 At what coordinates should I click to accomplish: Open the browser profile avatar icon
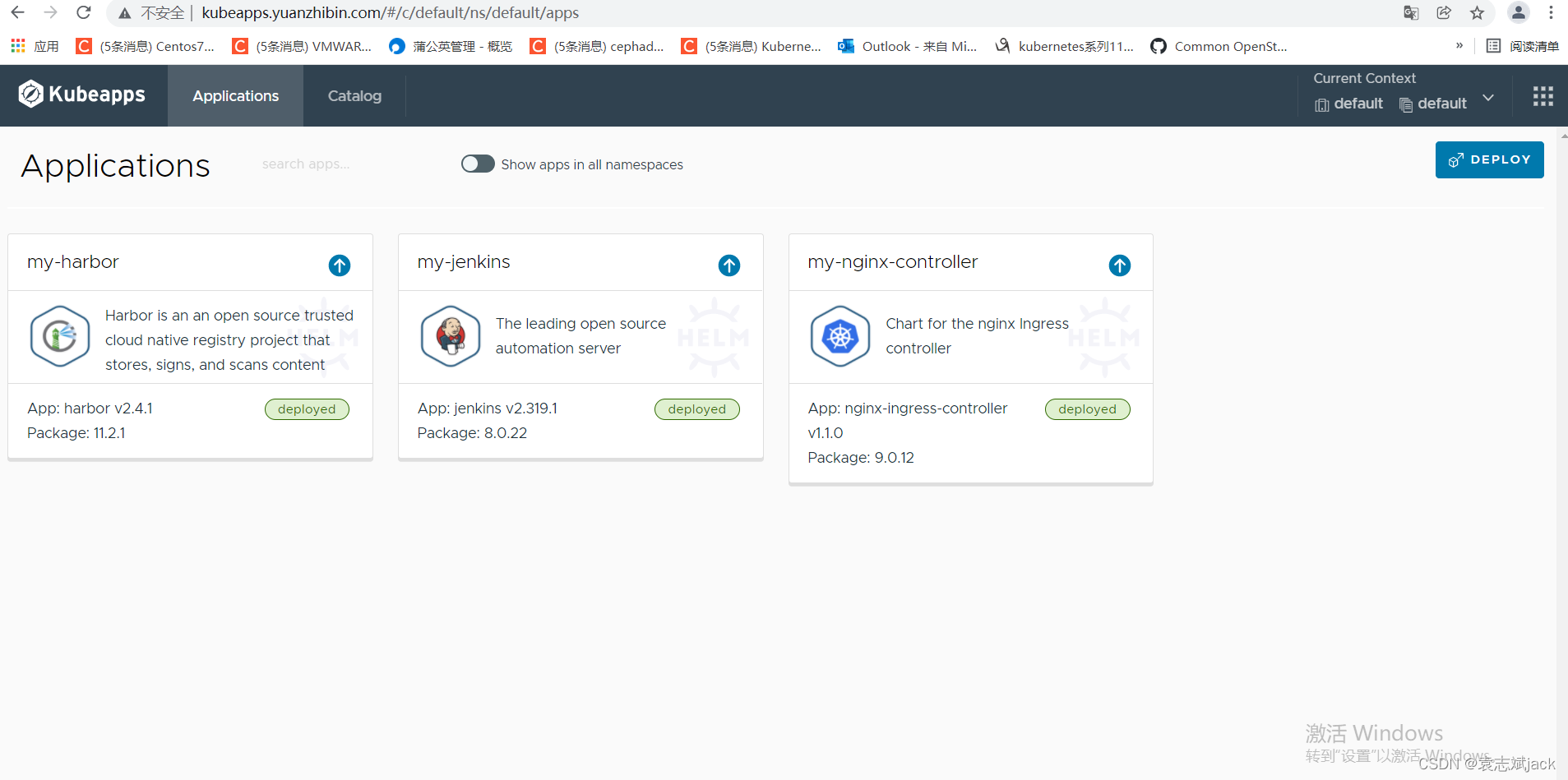pos(1518,12)
